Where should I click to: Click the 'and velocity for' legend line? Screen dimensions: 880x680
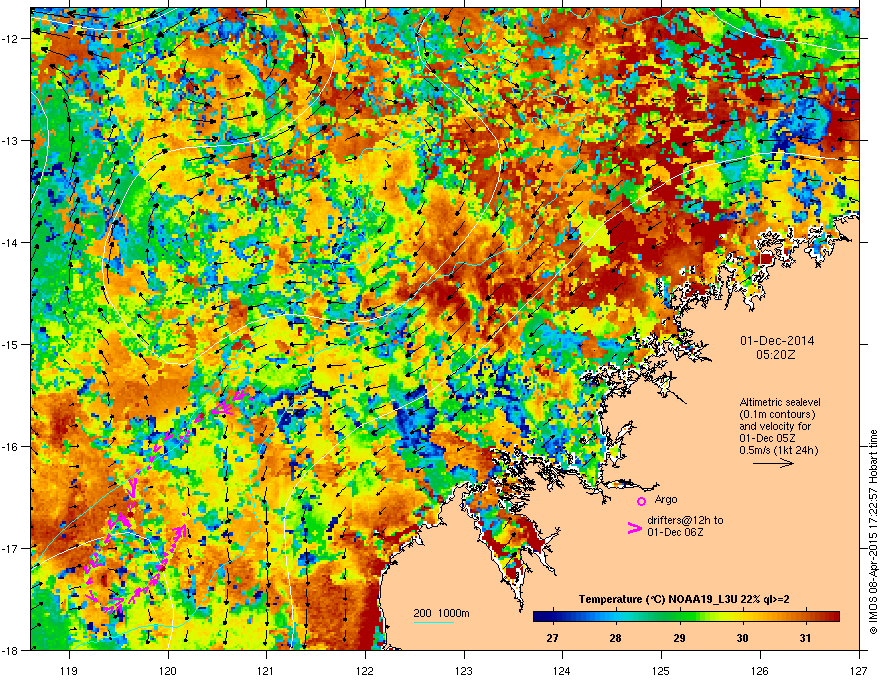(774, 426)
